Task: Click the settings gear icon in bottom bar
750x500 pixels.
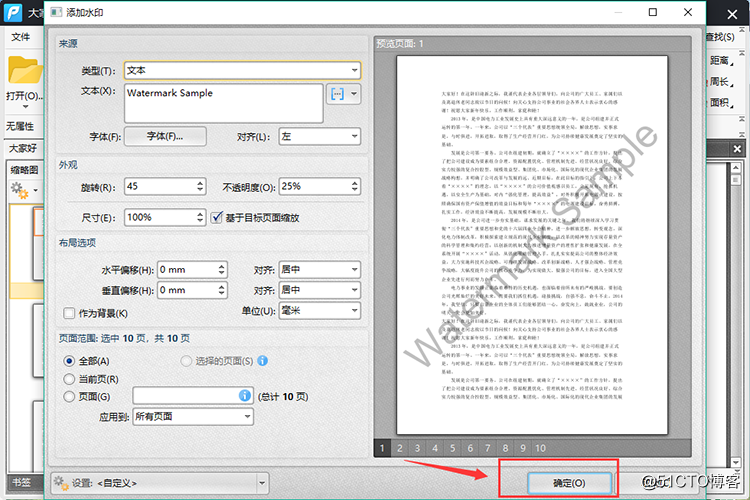Action: tap(61, 483)
